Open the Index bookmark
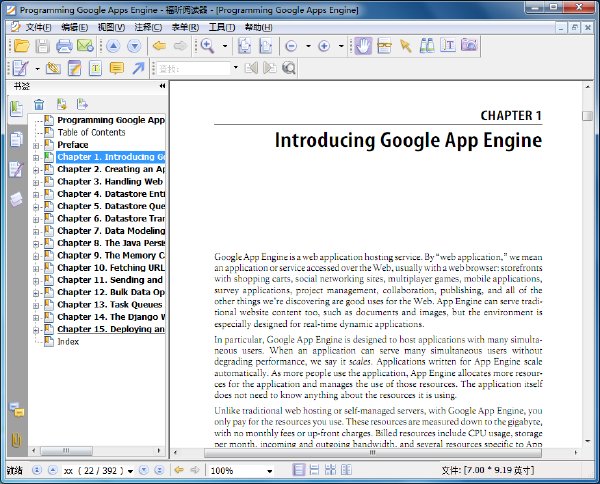600x484 pixels. pyautogui.click(x=68, y=342)
